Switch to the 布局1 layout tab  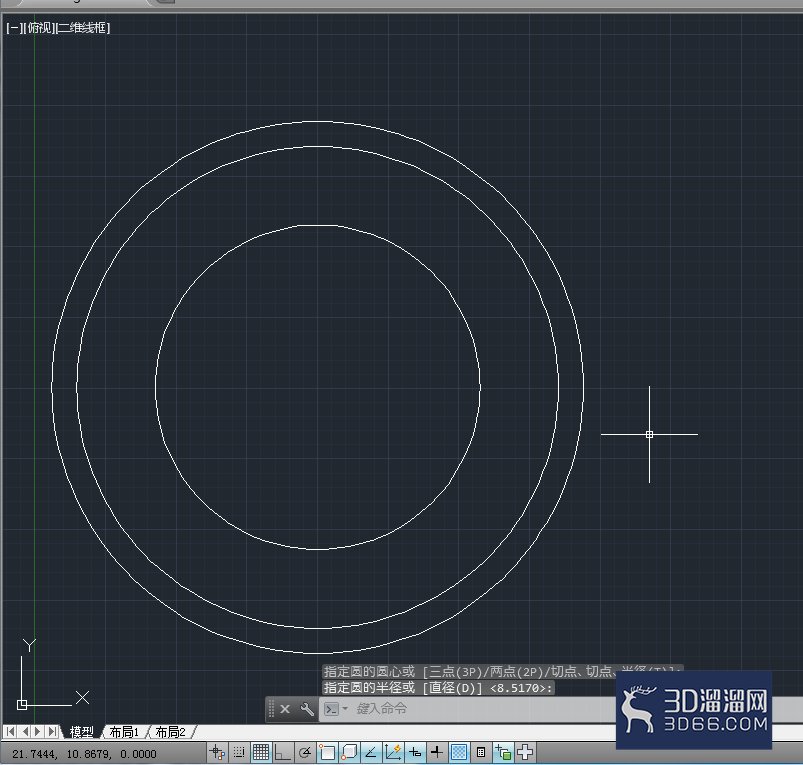(x=124, y=732)
